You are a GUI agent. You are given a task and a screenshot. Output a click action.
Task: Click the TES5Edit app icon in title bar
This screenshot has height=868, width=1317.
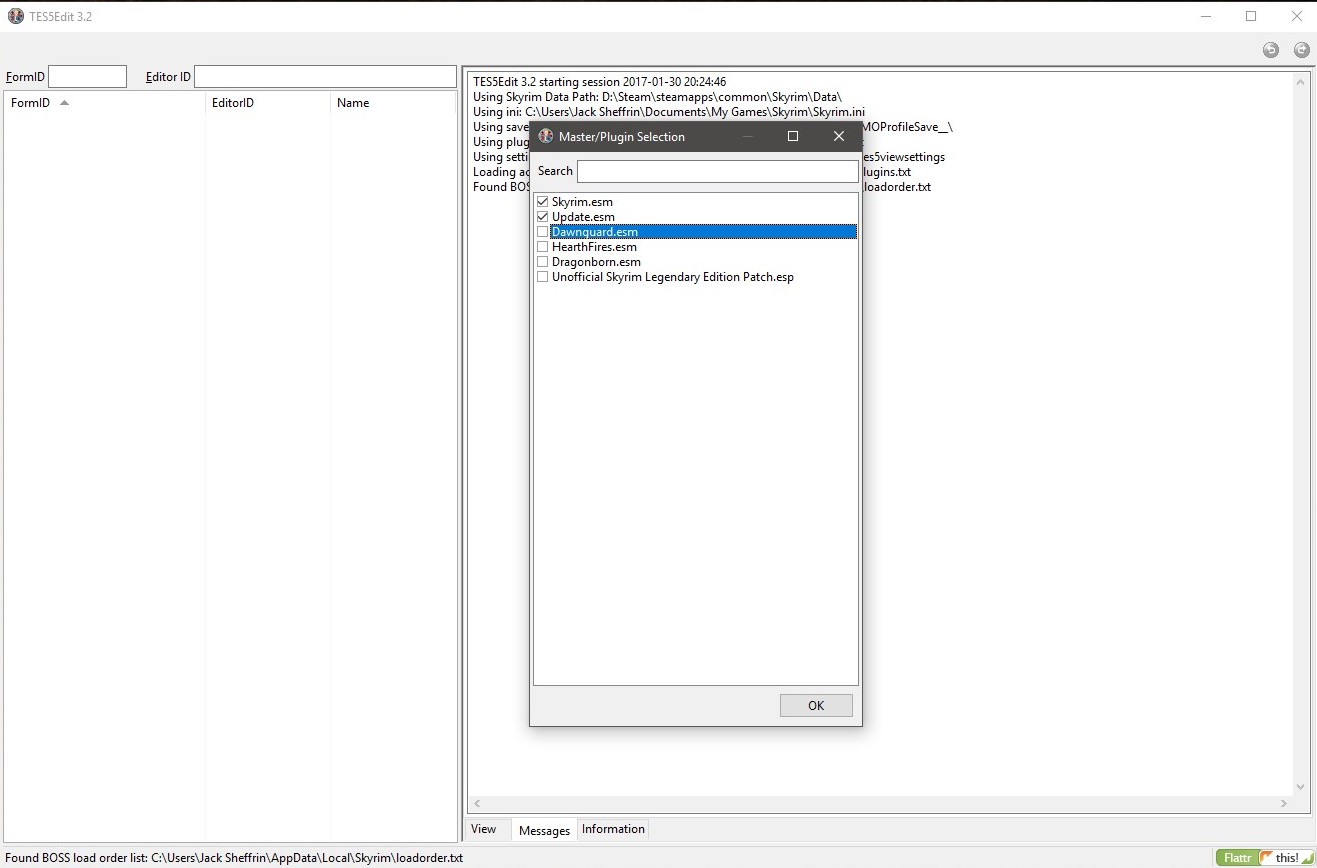tap(15, 16)
